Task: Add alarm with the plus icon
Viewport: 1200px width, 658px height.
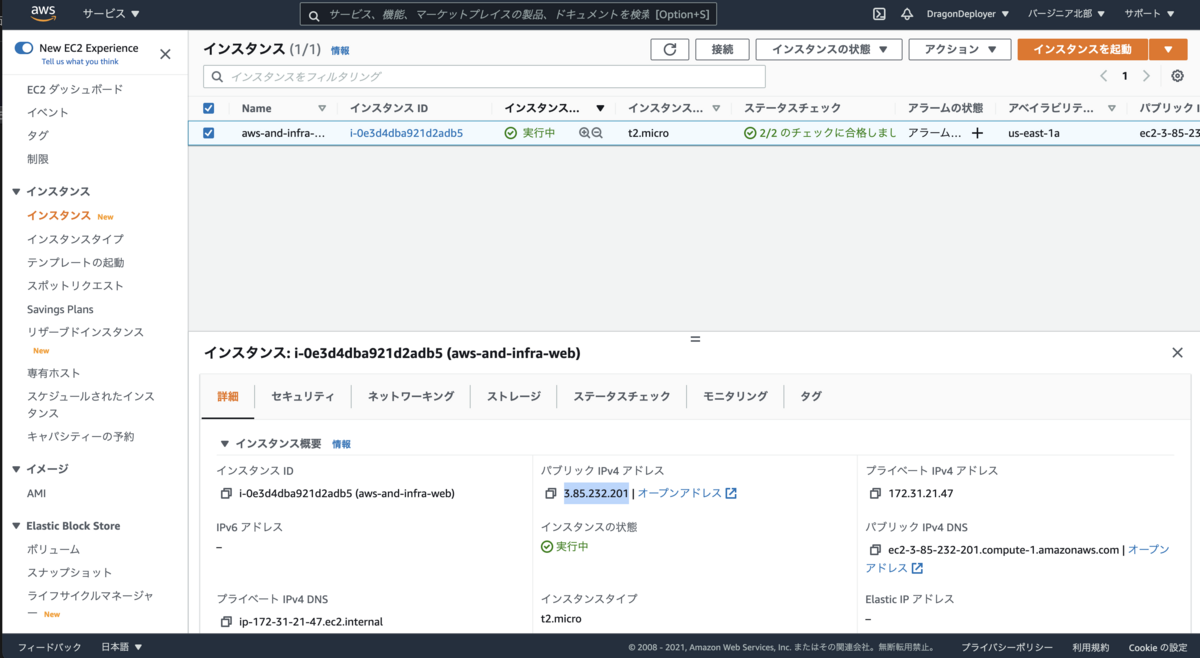Action: click(977, 133)
